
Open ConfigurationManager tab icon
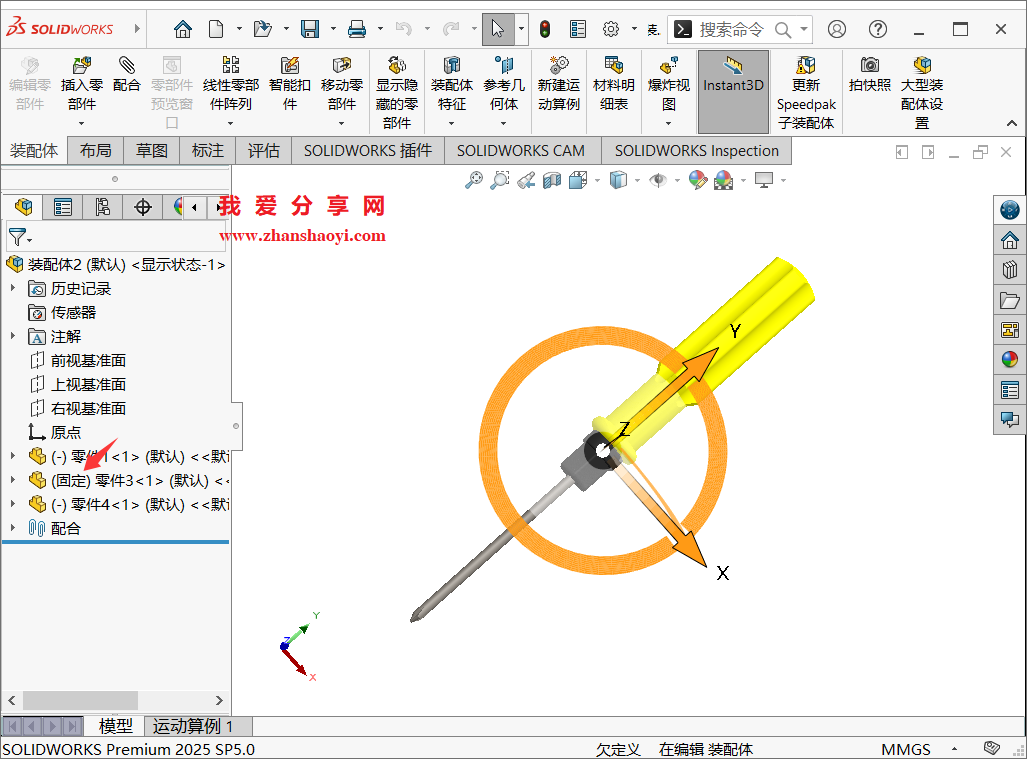pyautogui.click(x=103, y=207)
